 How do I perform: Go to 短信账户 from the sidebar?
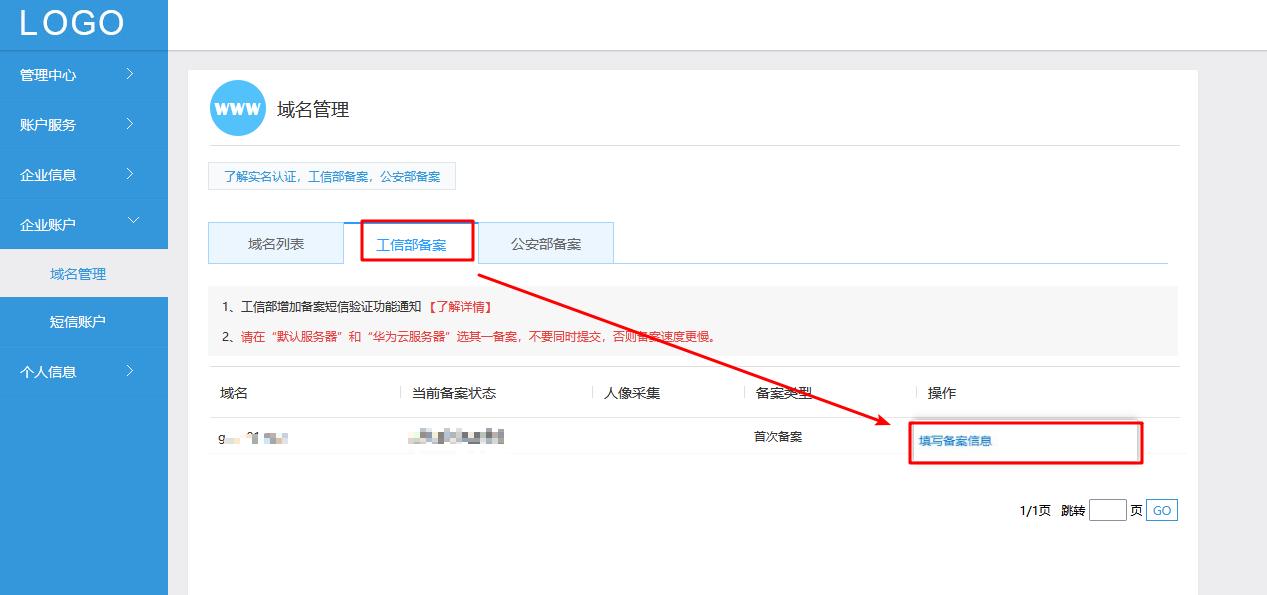tap(84, 322)
